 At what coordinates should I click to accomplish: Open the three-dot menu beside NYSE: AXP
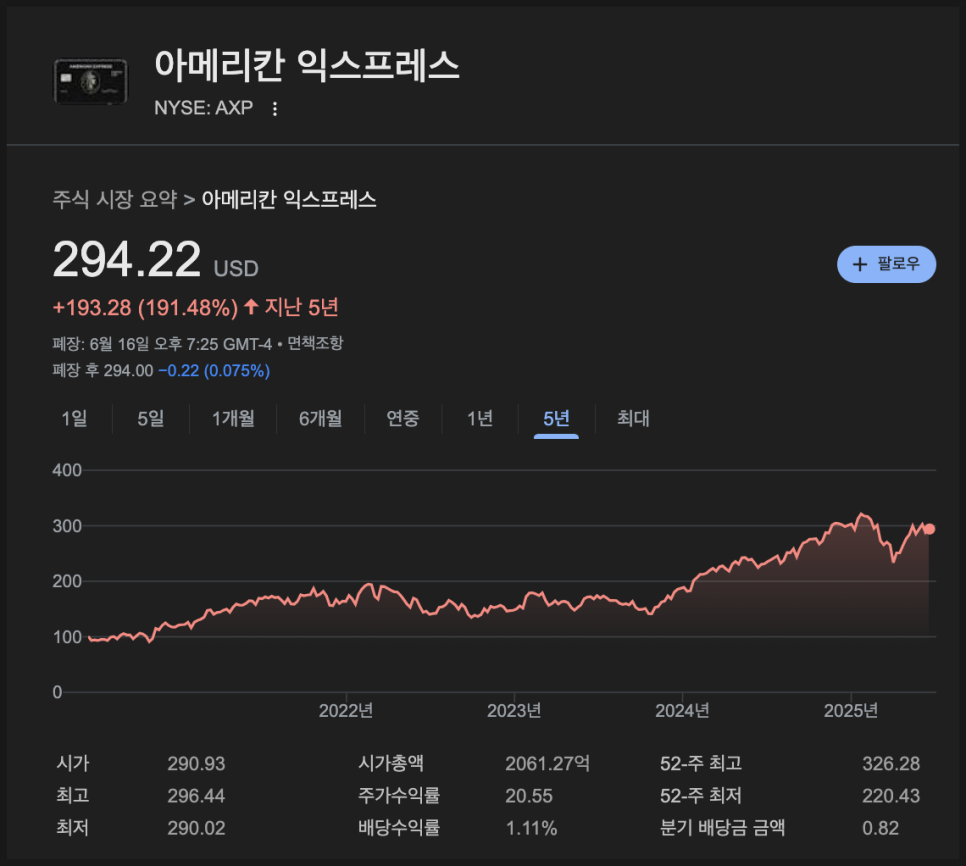point(275,109)
